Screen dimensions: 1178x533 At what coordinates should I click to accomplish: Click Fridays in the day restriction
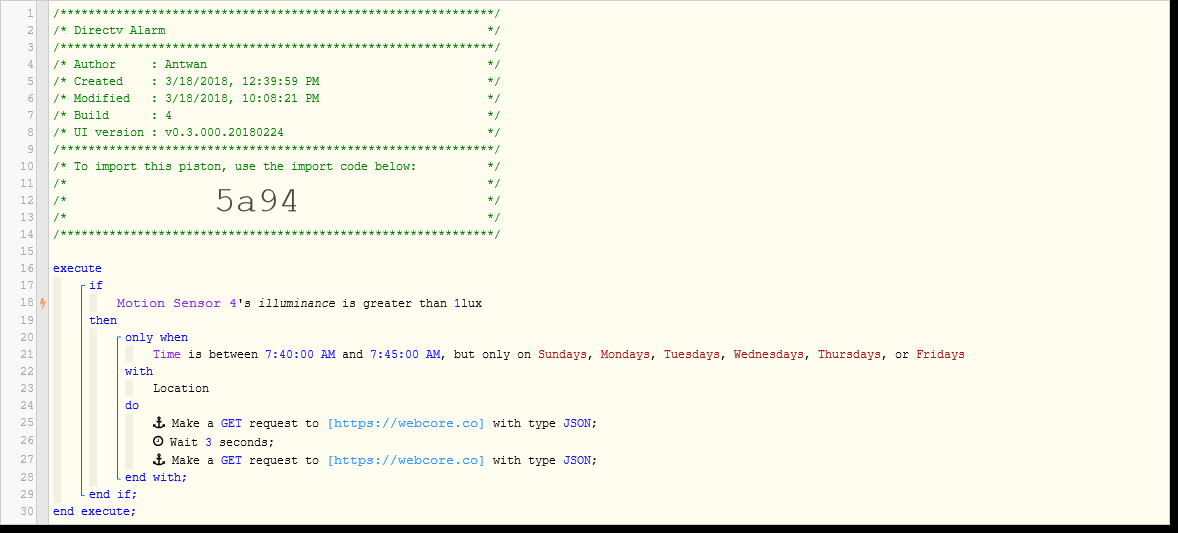pos(940,354)
